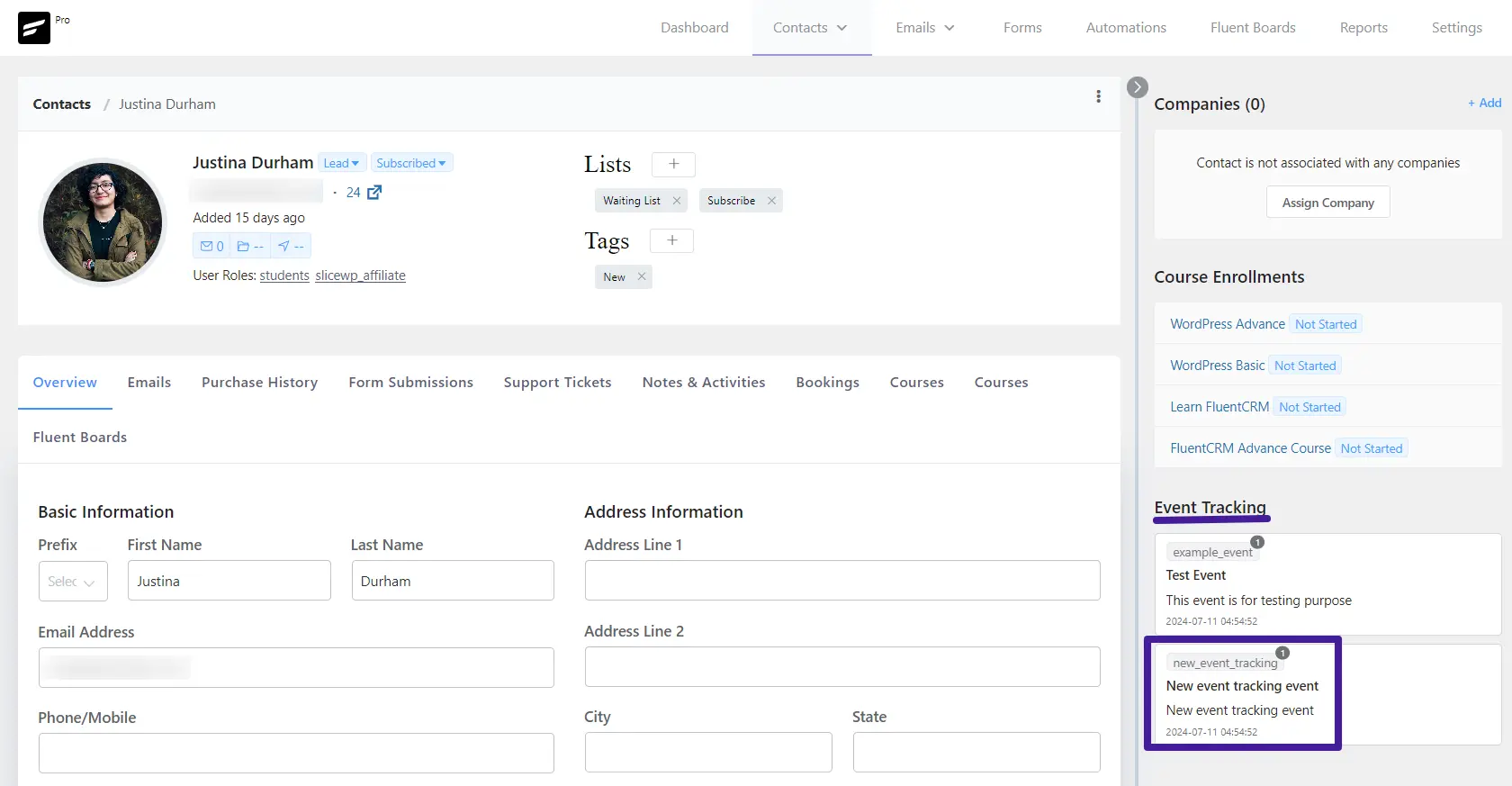Screen dimensions: 1512x786
Task: Remove the Waiting List list
Action: (677, 201)
